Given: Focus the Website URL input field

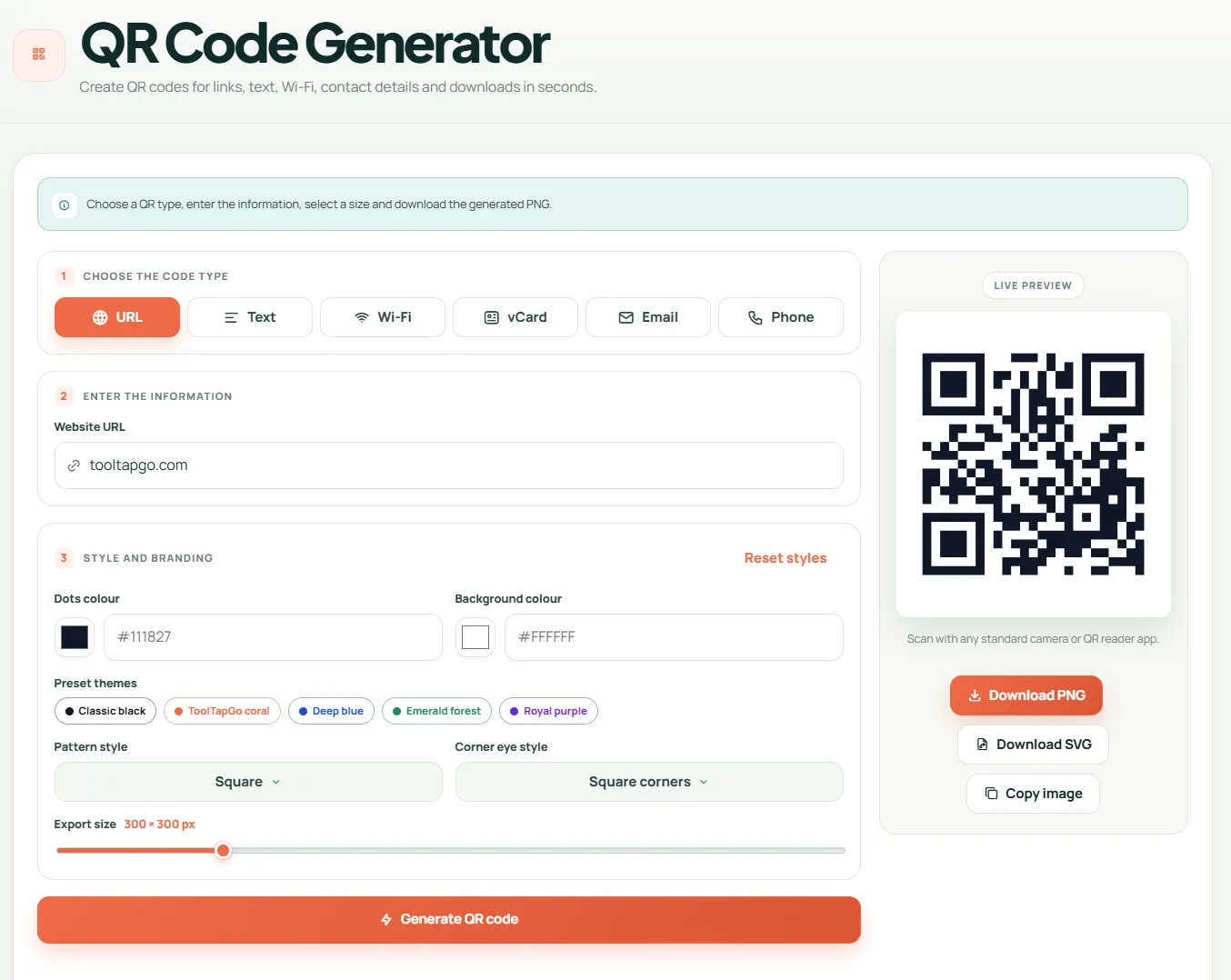Looking at the screenshot, I should coord(449,465).
